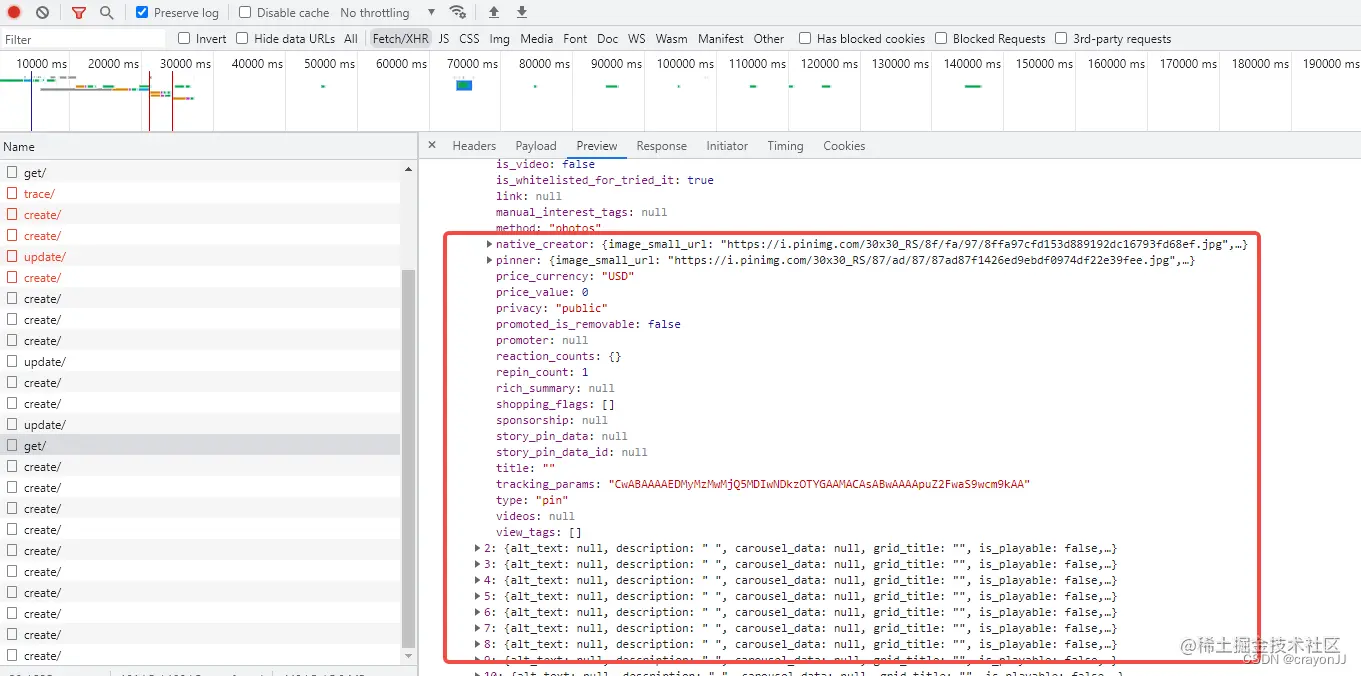Viewport: 1361px width, 676px height.
Task: Select the repin_count: 1 line
Action: 542,372
